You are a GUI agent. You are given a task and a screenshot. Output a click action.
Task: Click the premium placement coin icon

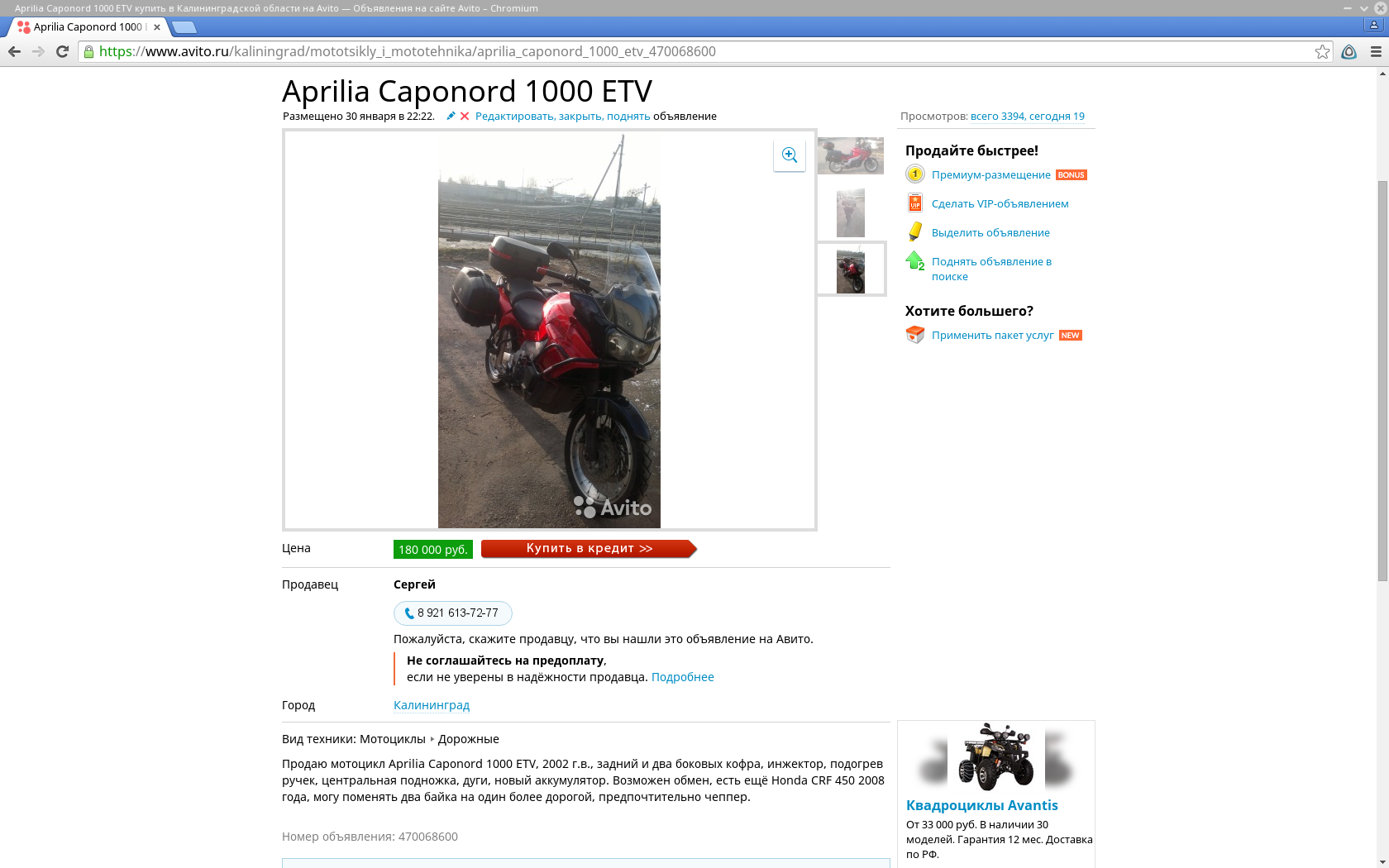coord(914,174)
